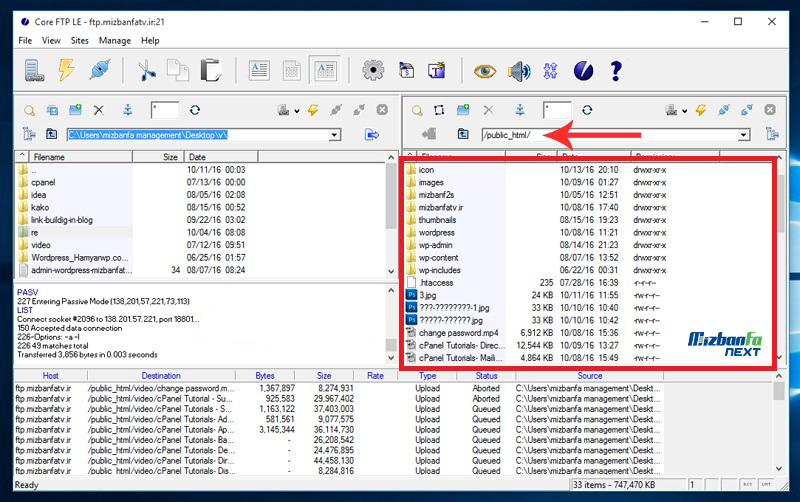
Task: Open the Manage menu
Action: click(x=115, y=41)
